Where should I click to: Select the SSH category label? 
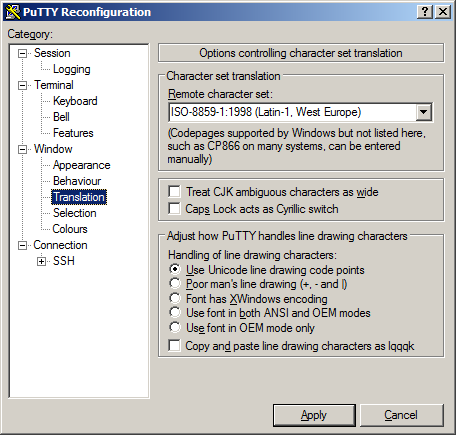(63, 261)
